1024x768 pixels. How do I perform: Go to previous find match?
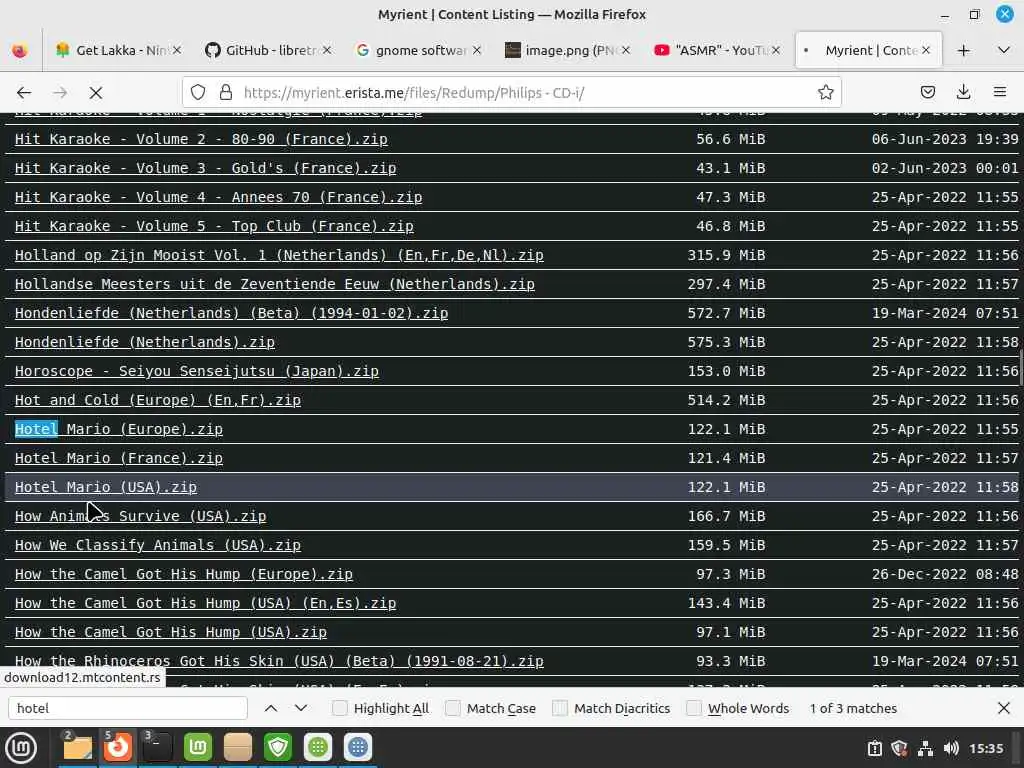click(271, 708)
